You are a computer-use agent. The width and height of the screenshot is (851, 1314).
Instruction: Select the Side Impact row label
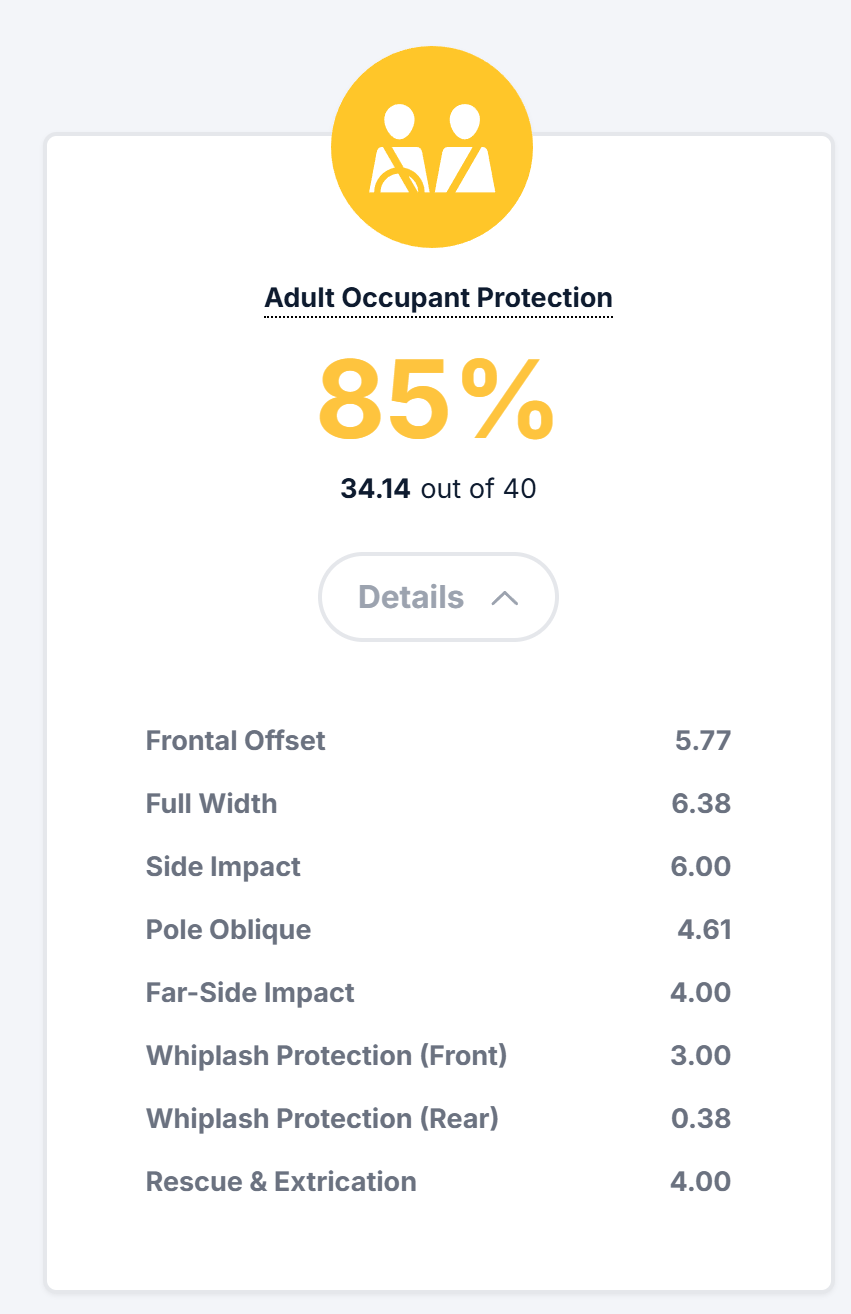(x=223, y=867)
